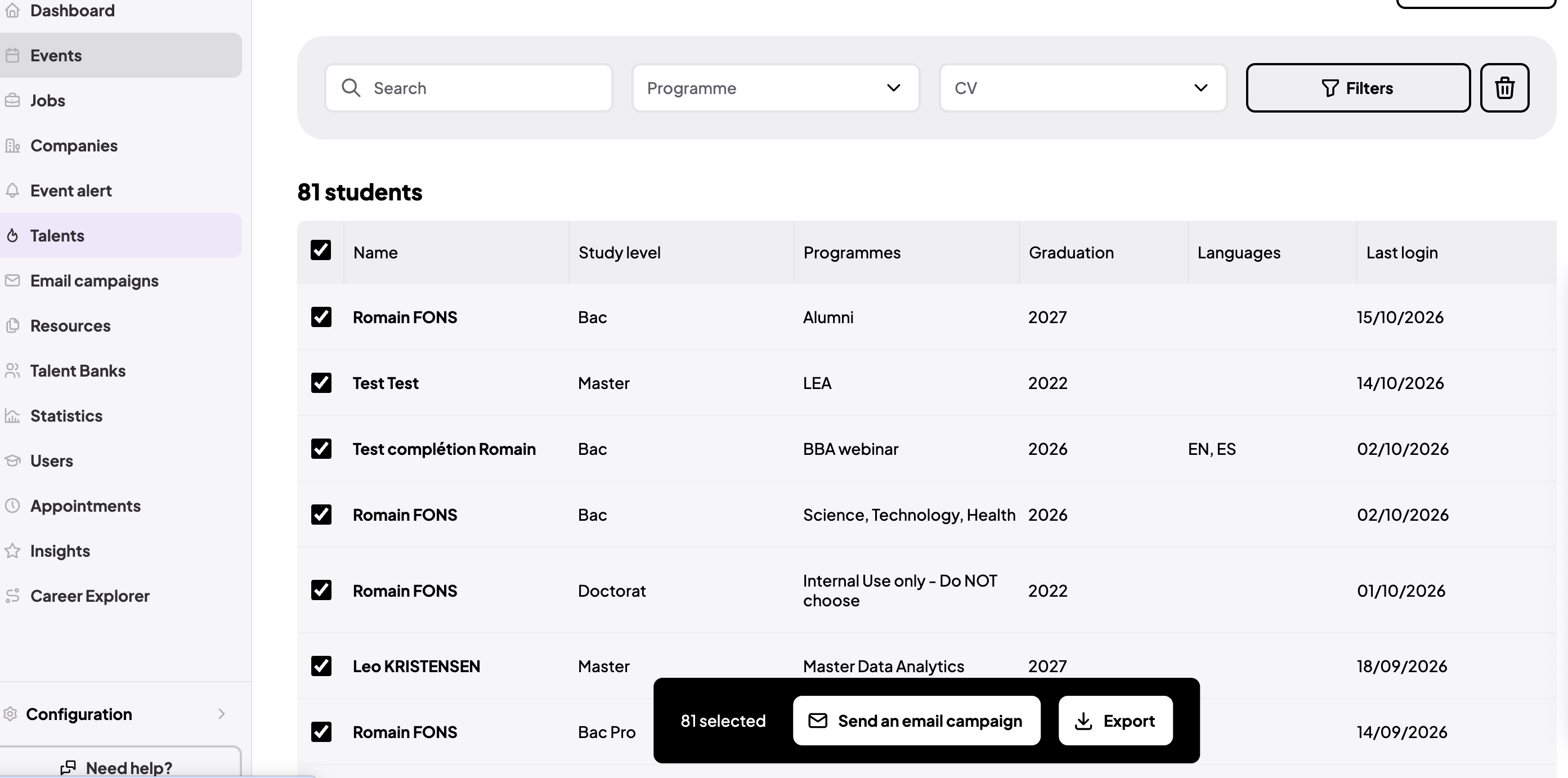This screenshot has width=1568, height=778.
Task: Click the gear icon beside Configuration
Action: click(10, 714)
